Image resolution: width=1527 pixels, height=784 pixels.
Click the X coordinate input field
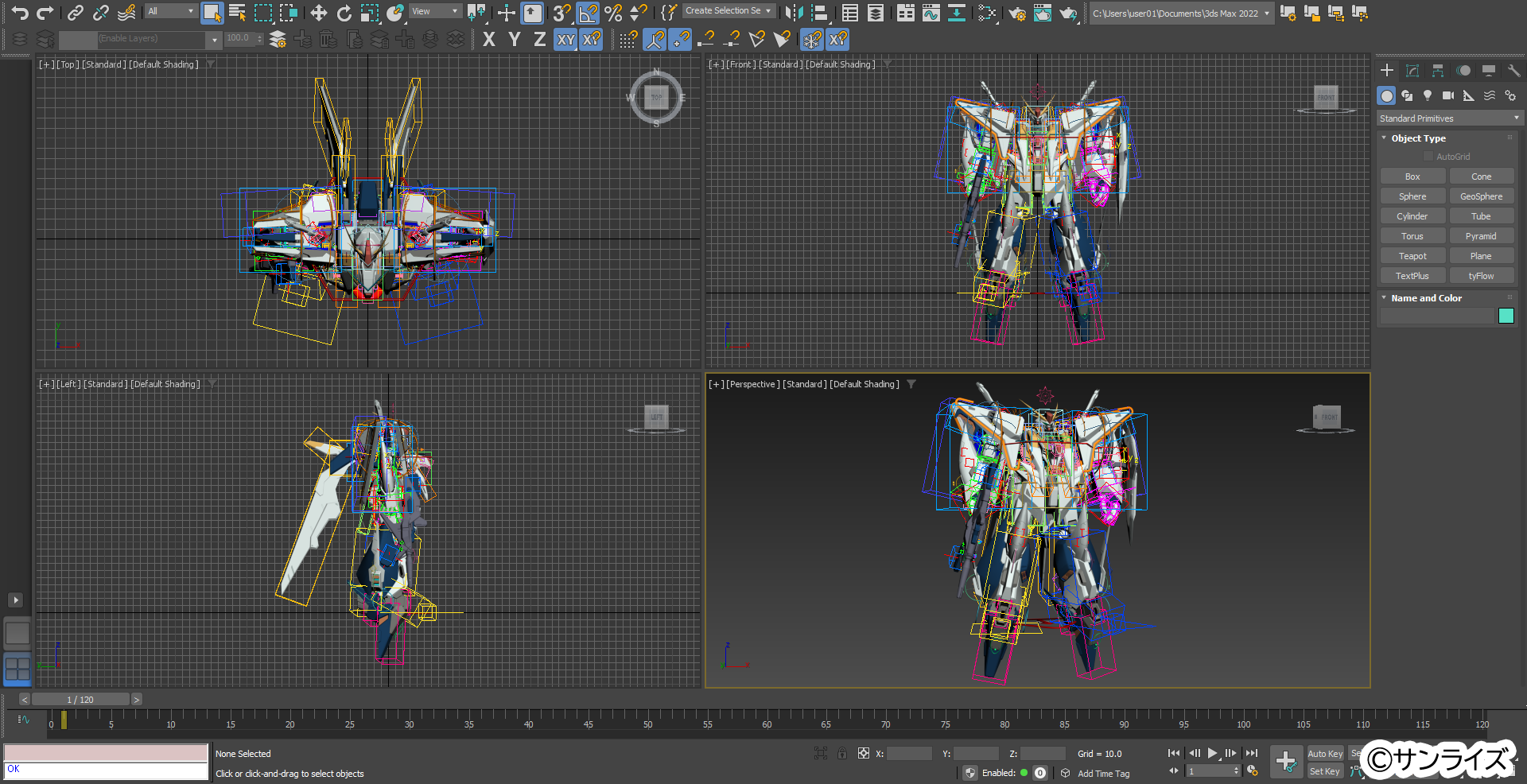(909, 754)
